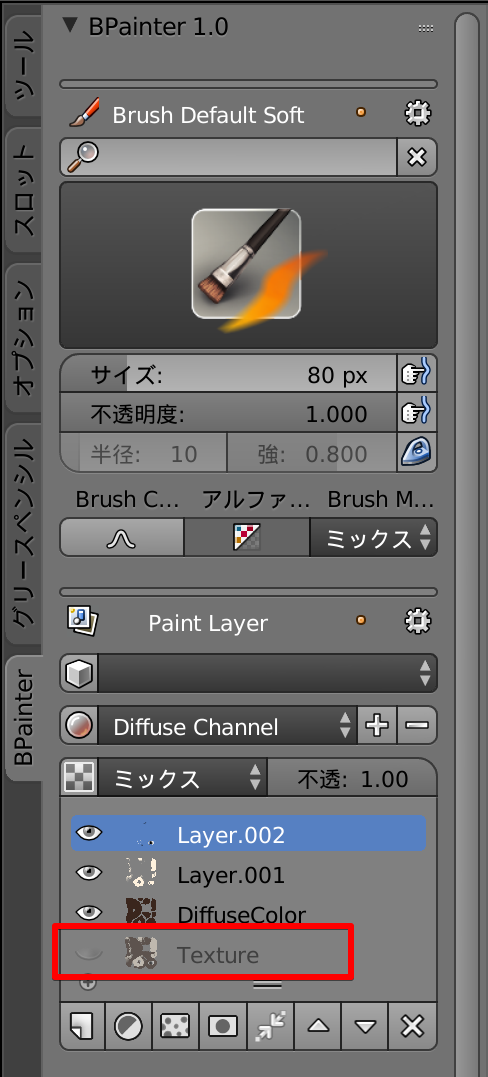
Task: Click the brush search field
Action: pos(228,157)
